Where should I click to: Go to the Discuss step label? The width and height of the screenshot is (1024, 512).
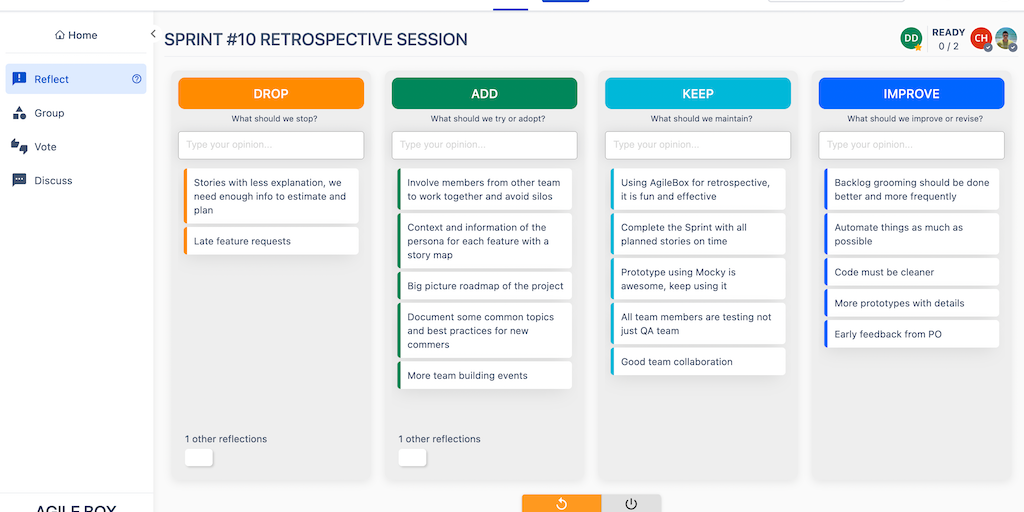[54, 181]
